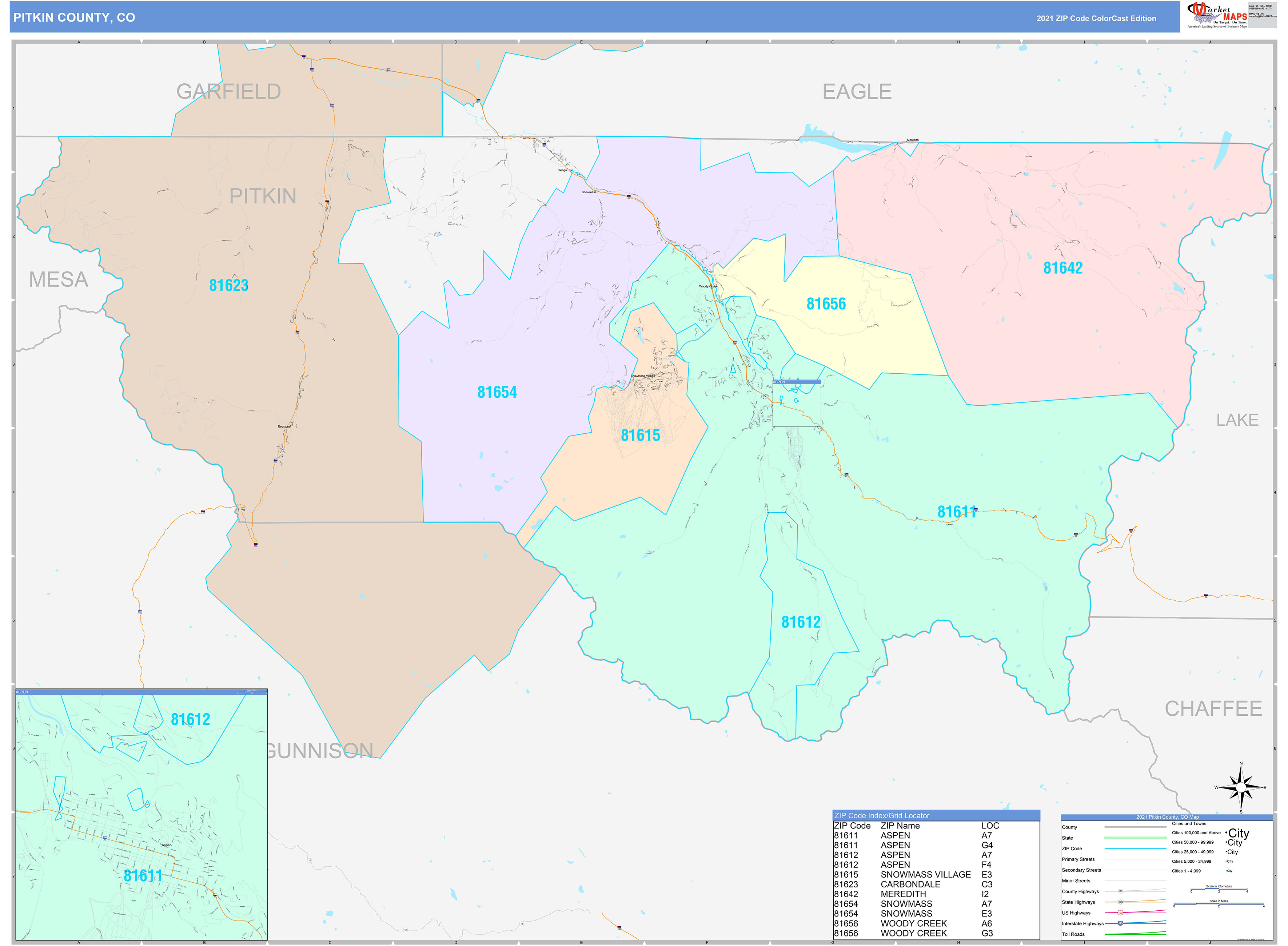Expand the ZIP Code Index/Grid Locator header
The image size is (1288, 946).
tap(882, 815)
